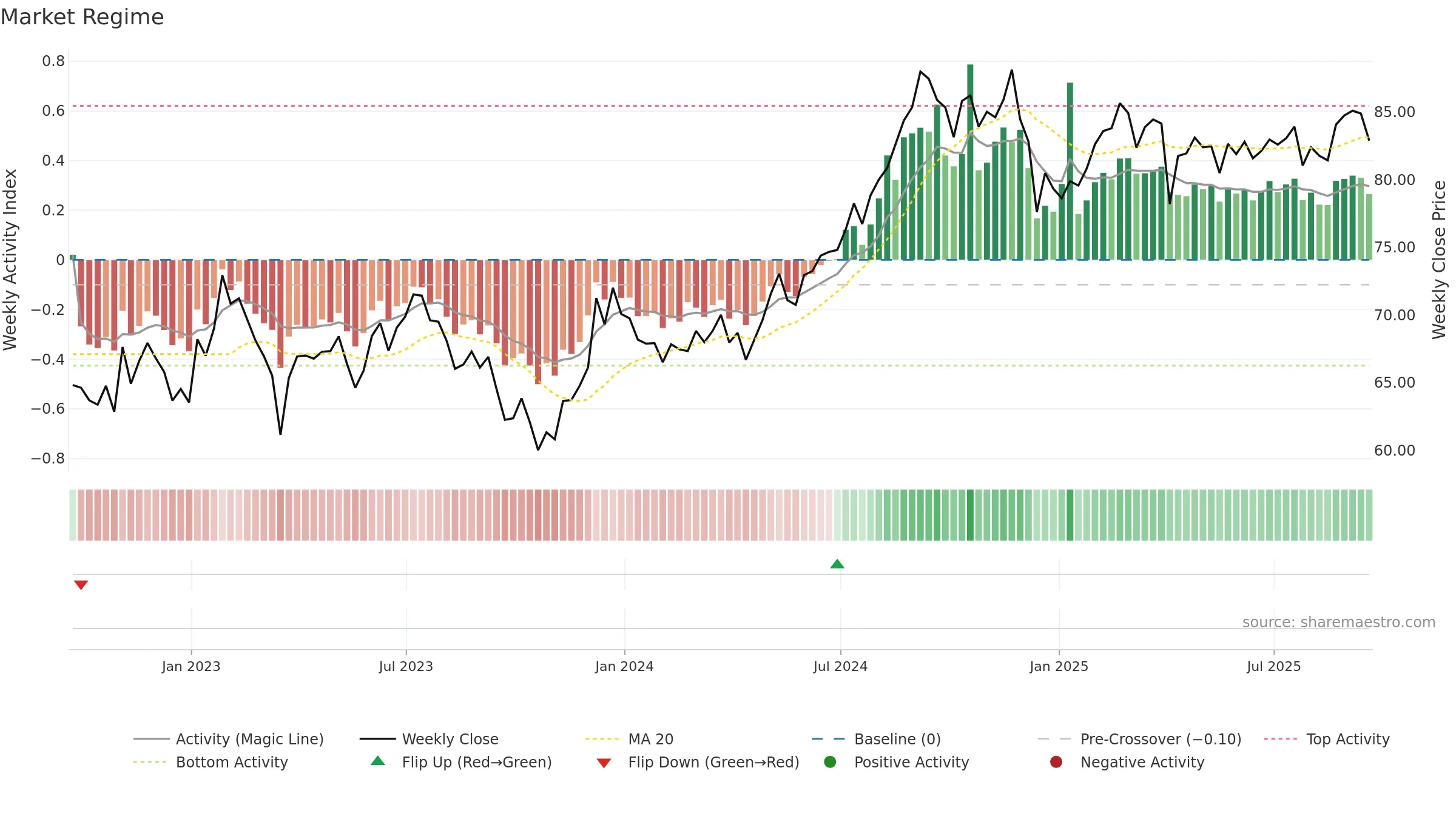Image resolution: width=1456 pixels, height=819 pixels.
Task: Click the Jul 2024 axis label
Action: click(840, 666)
